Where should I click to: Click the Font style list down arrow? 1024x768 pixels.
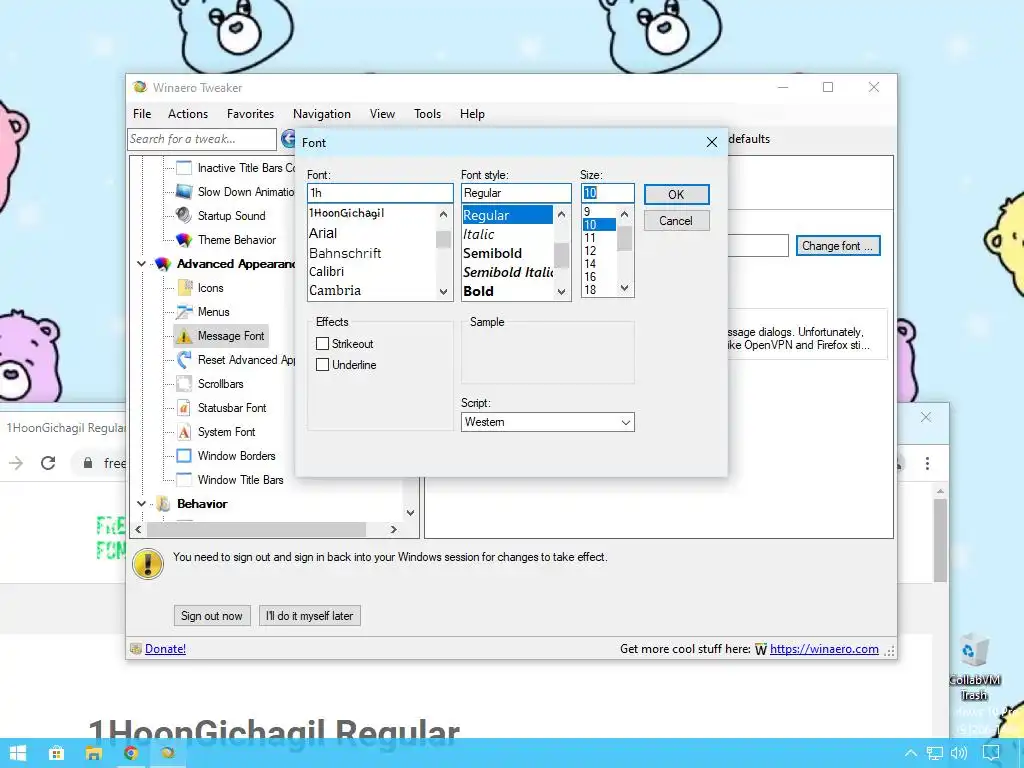(561, 292)
